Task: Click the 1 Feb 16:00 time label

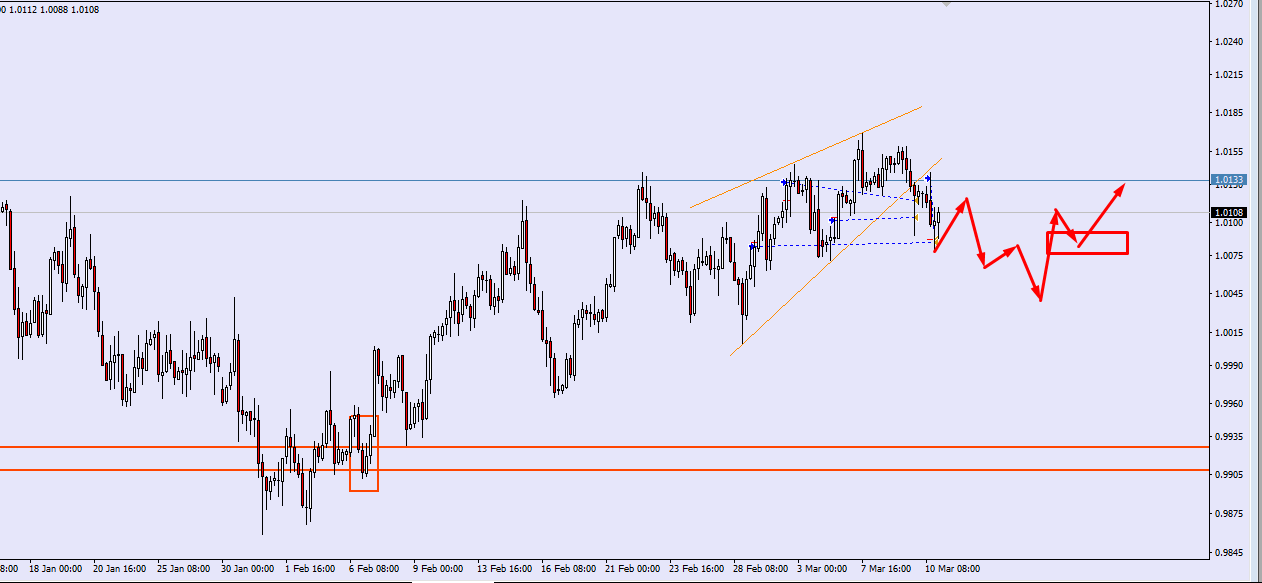Action: 310,568
